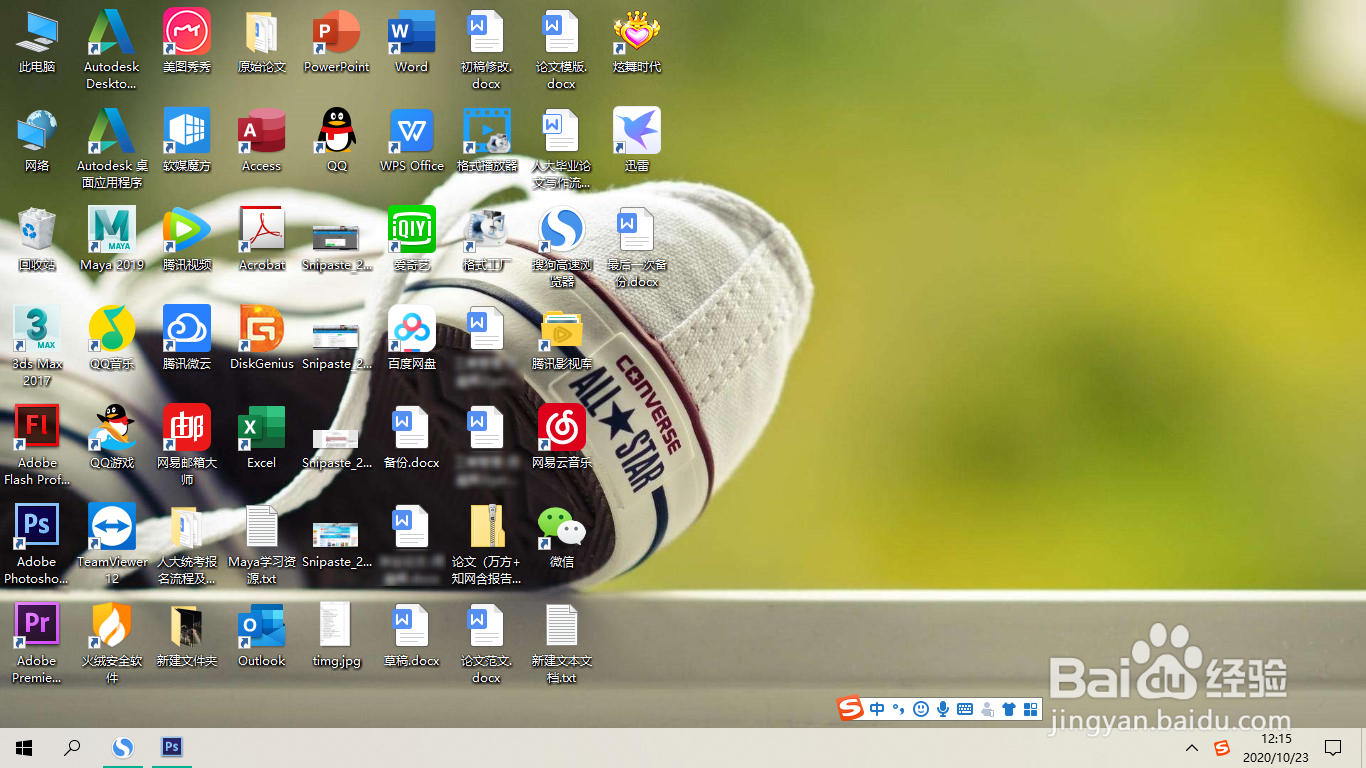Select the 新建文本文档.txt file
The image size is (1366, 768).
pos(562,643)
